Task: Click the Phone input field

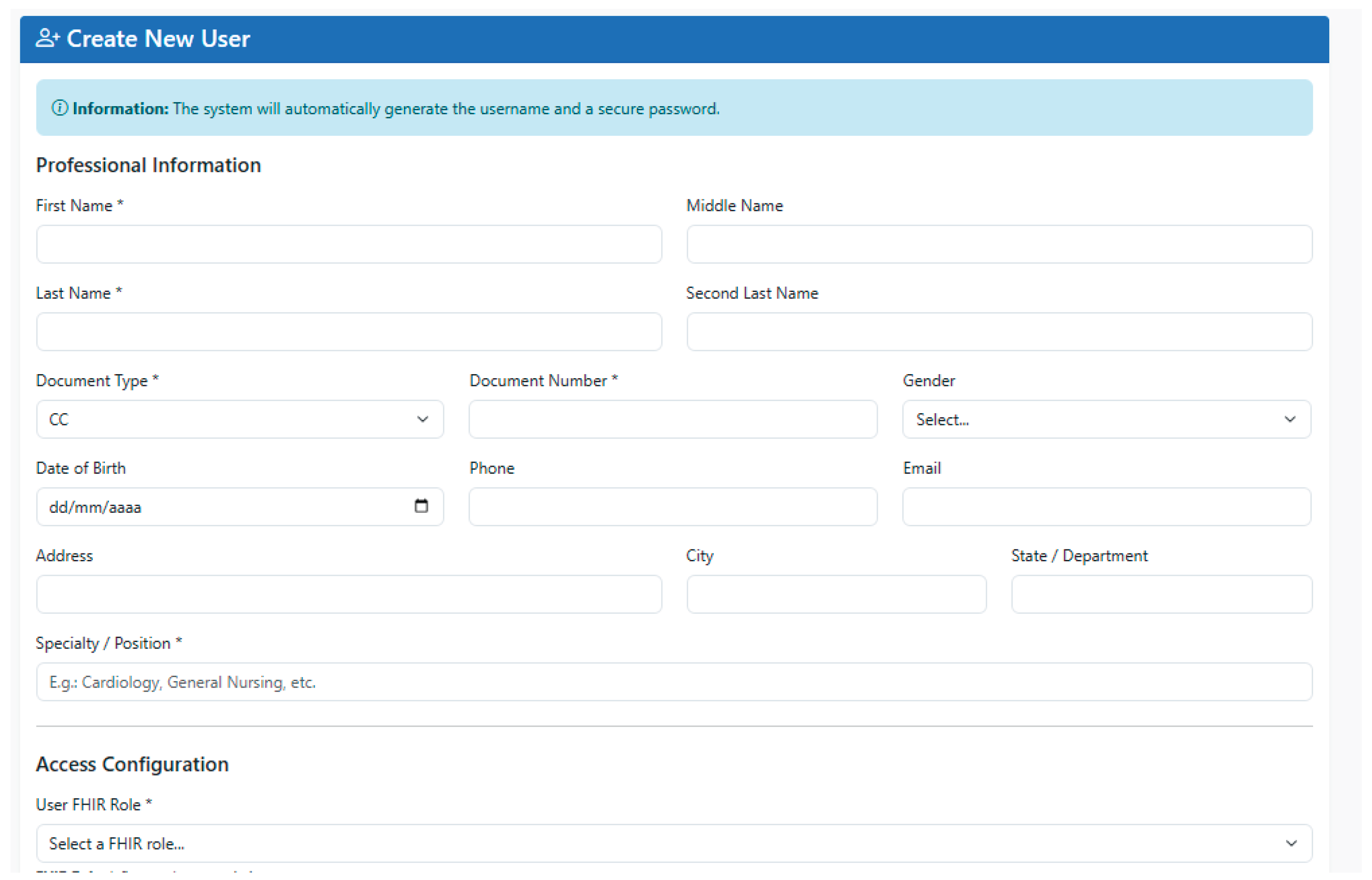Action: [672, 507]
